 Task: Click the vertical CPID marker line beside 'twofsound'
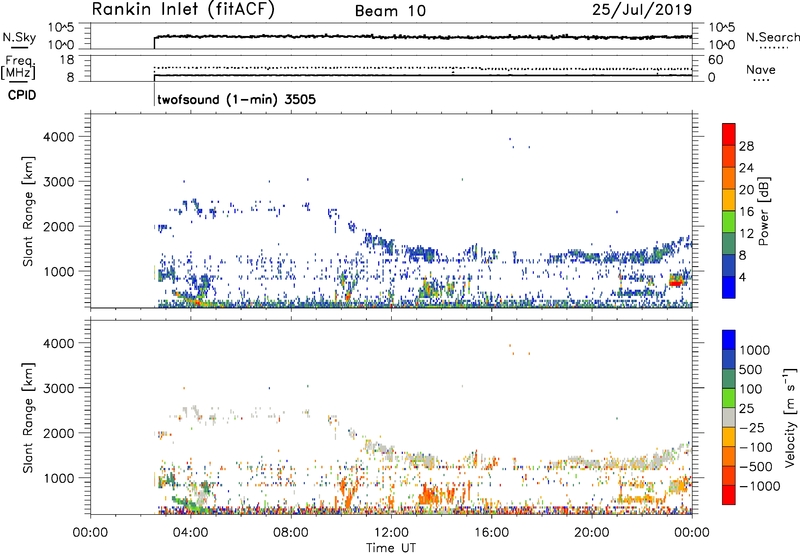tap(154, 95)
